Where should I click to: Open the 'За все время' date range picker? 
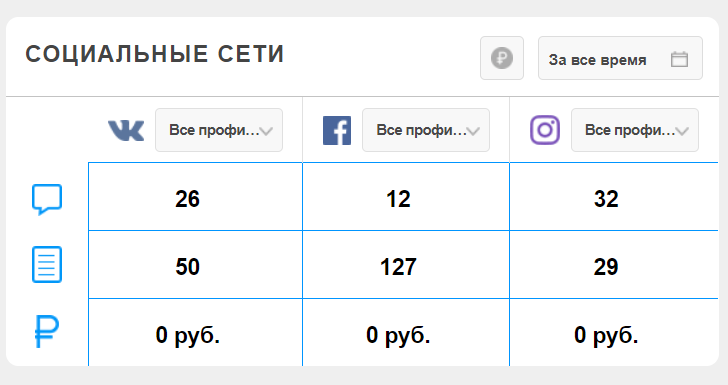(620, 58)
